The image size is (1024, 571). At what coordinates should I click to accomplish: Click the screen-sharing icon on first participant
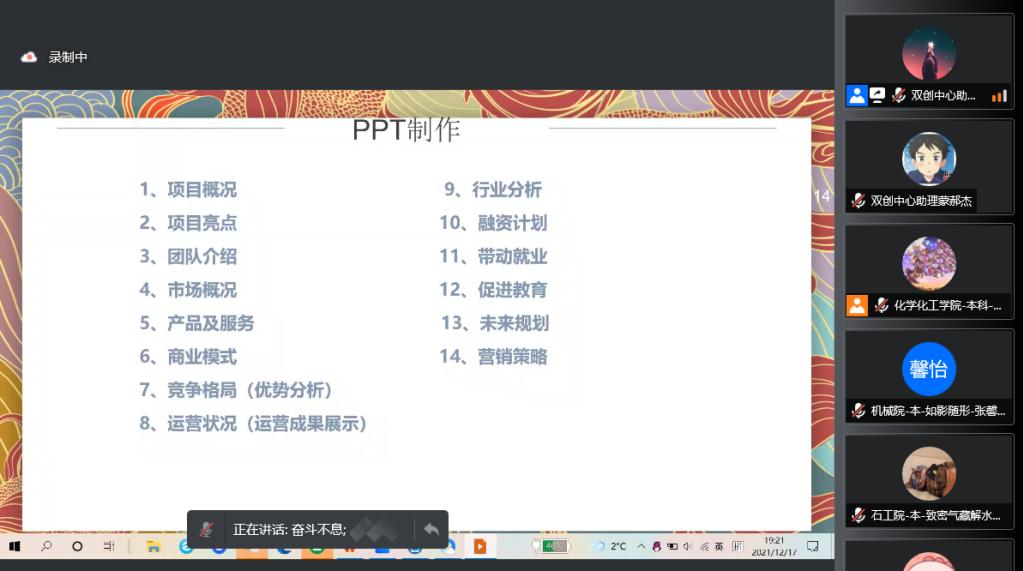pyautogui.click(x=877, y=96)
